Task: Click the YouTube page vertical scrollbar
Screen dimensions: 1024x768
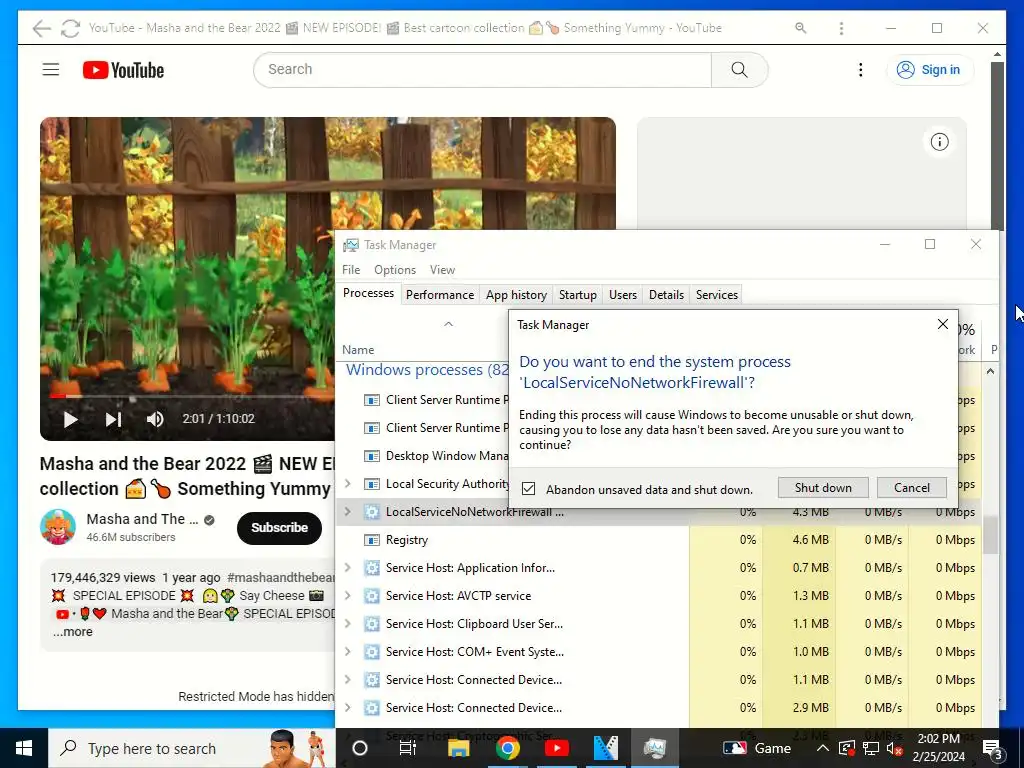Action: [x=997, y=147]
